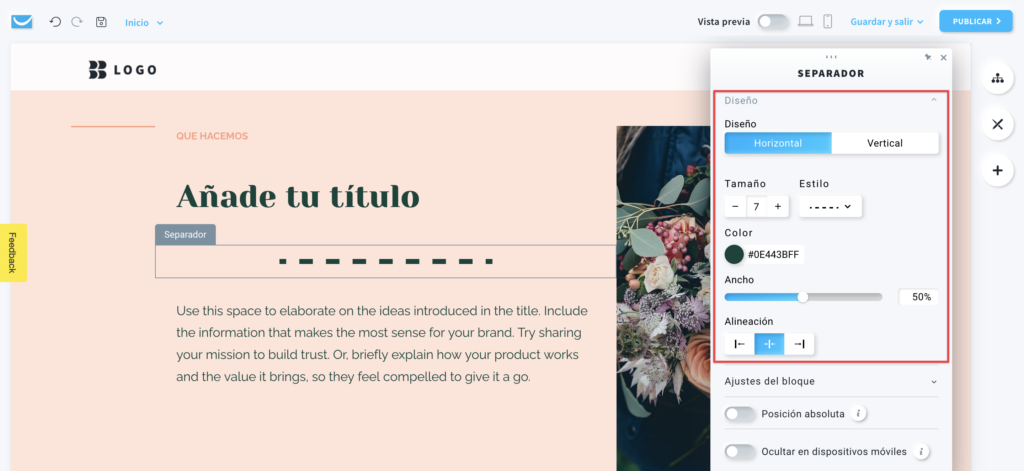The image size is (1024, 471).
Task: Align separator to the right
Action: (799, 344)
